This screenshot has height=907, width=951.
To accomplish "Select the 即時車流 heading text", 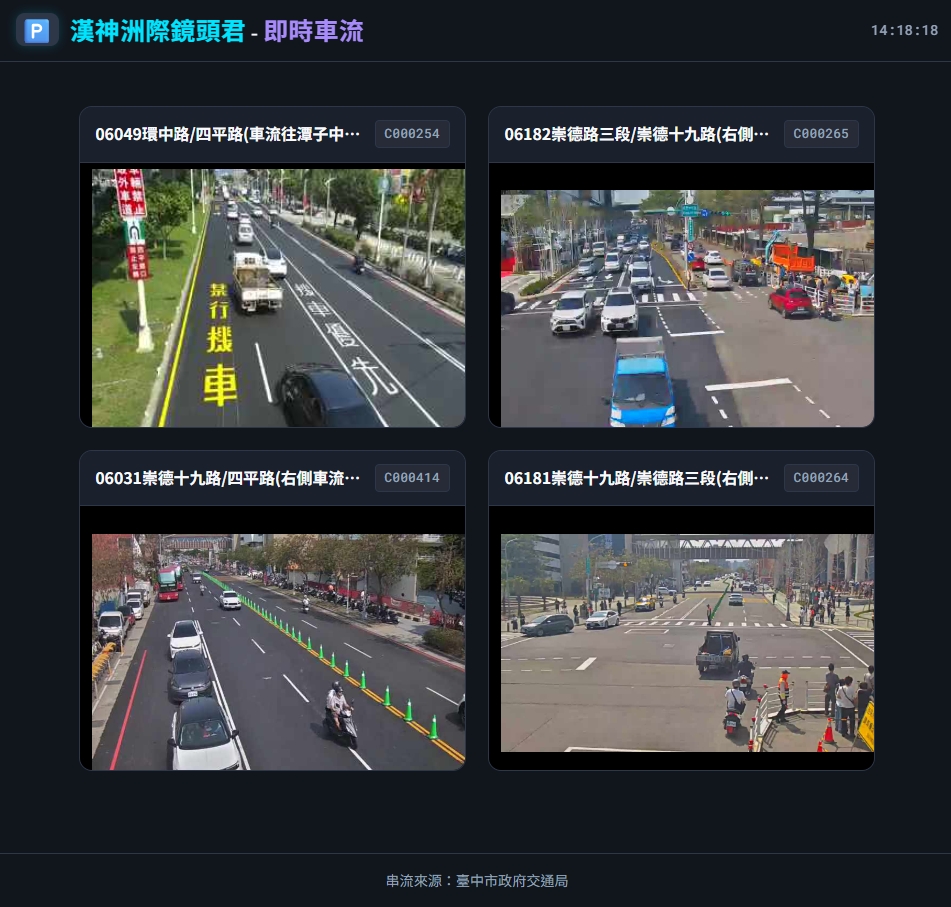I will coord(313,31).
